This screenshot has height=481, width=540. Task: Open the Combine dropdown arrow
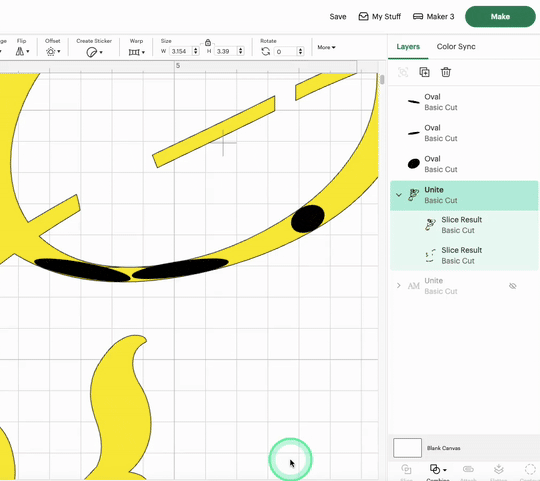tap(445, 470)
